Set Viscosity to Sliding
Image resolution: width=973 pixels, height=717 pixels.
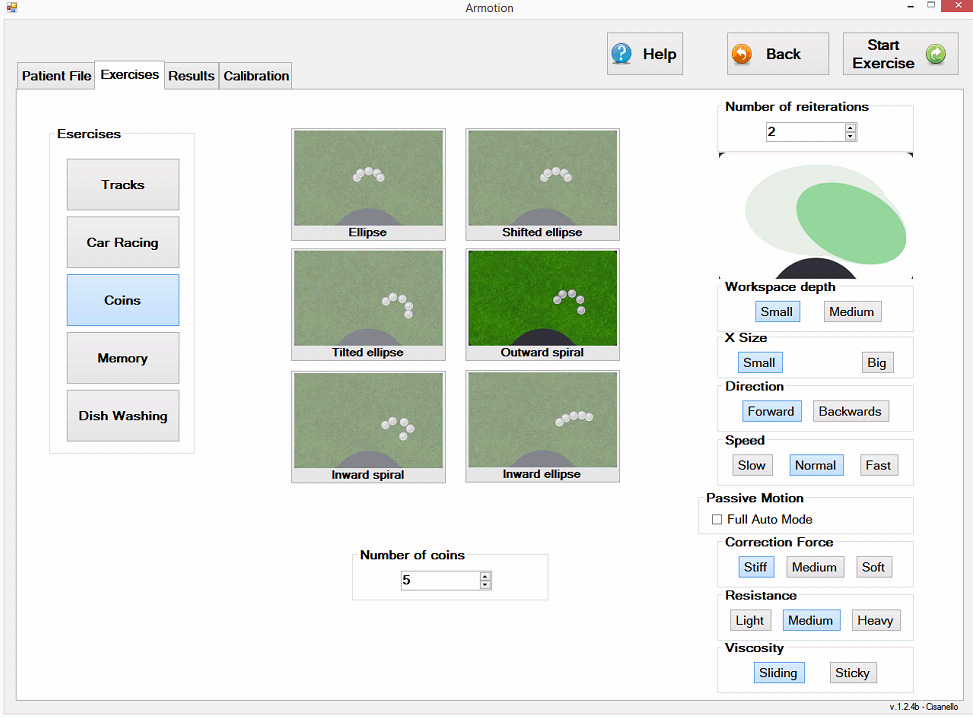click(779, 672)
